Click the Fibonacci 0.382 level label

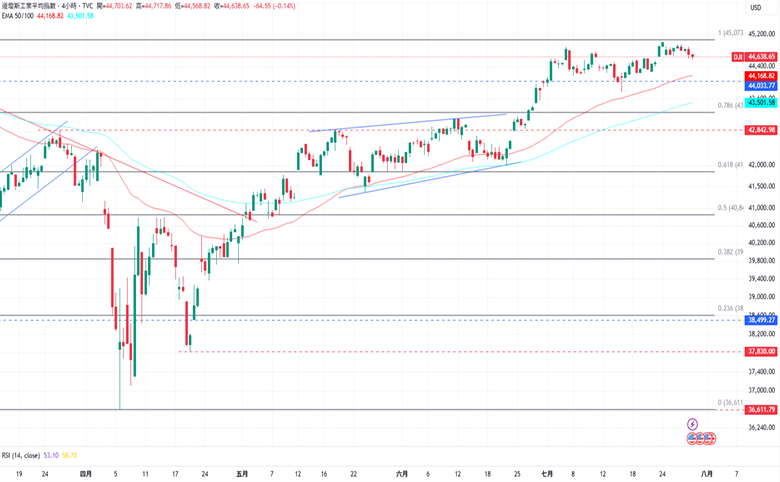730,252
